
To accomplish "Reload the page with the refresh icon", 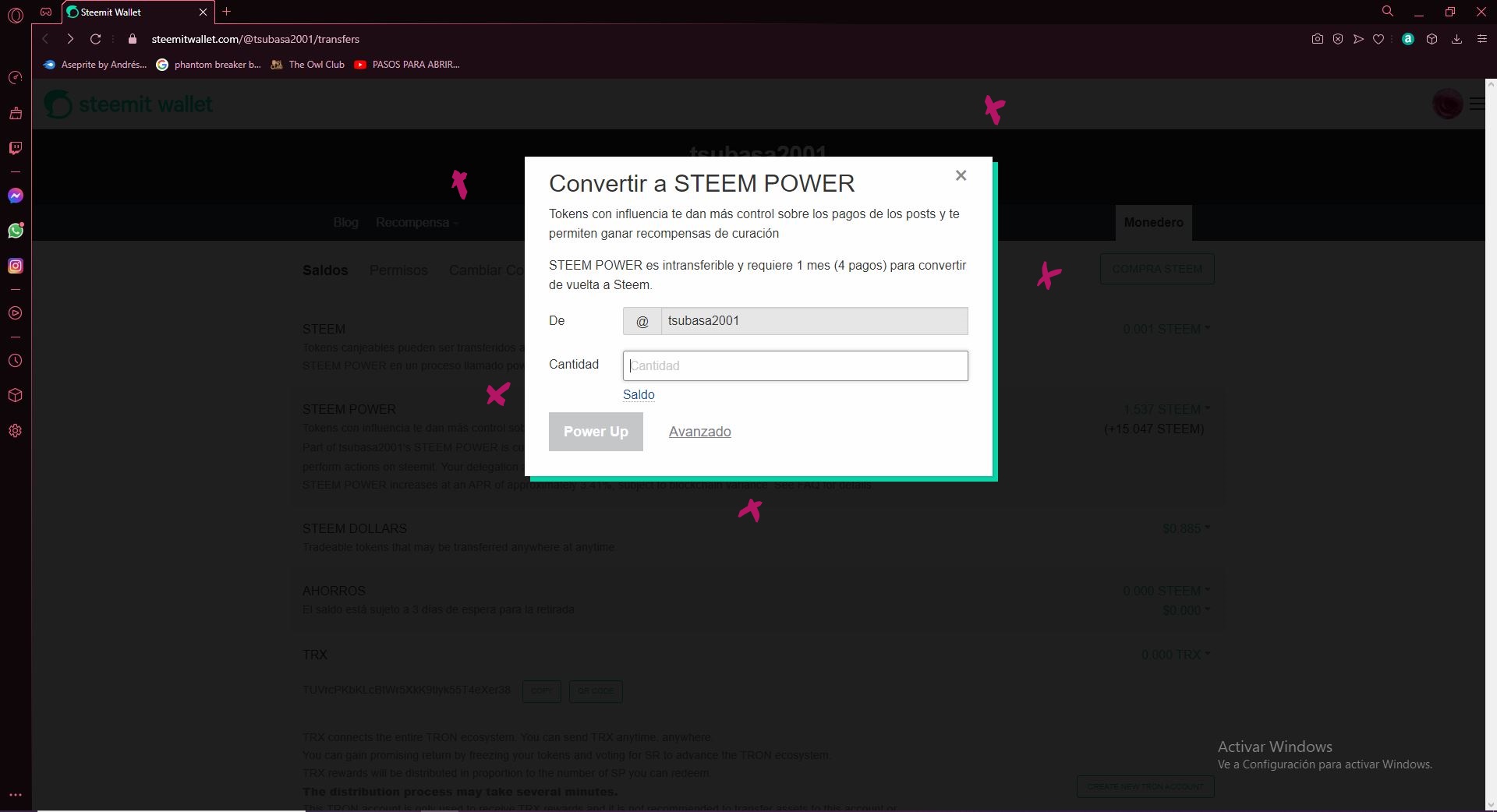I will (96, 39).
